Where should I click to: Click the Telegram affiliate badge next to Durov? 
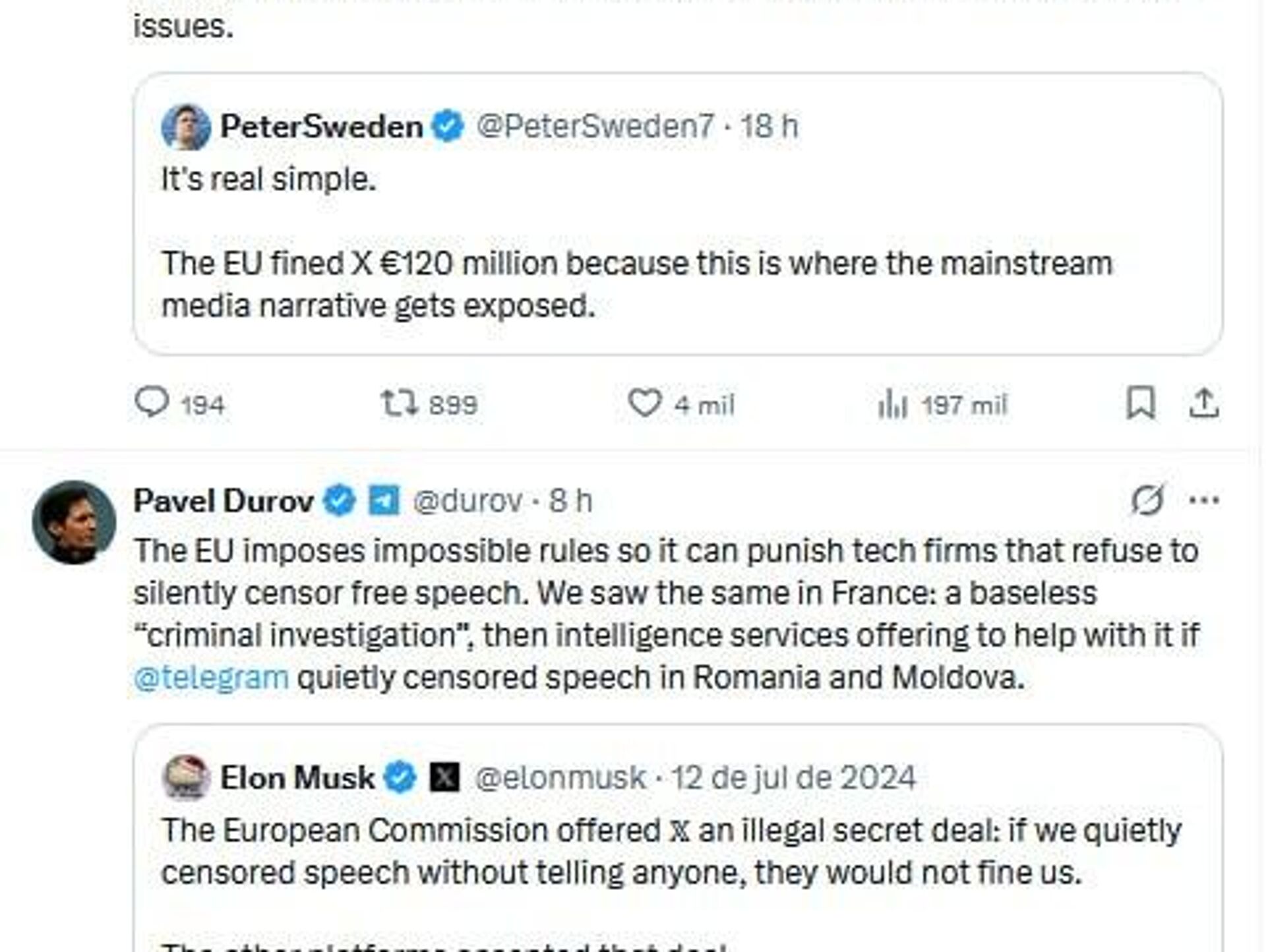[383, 500]
